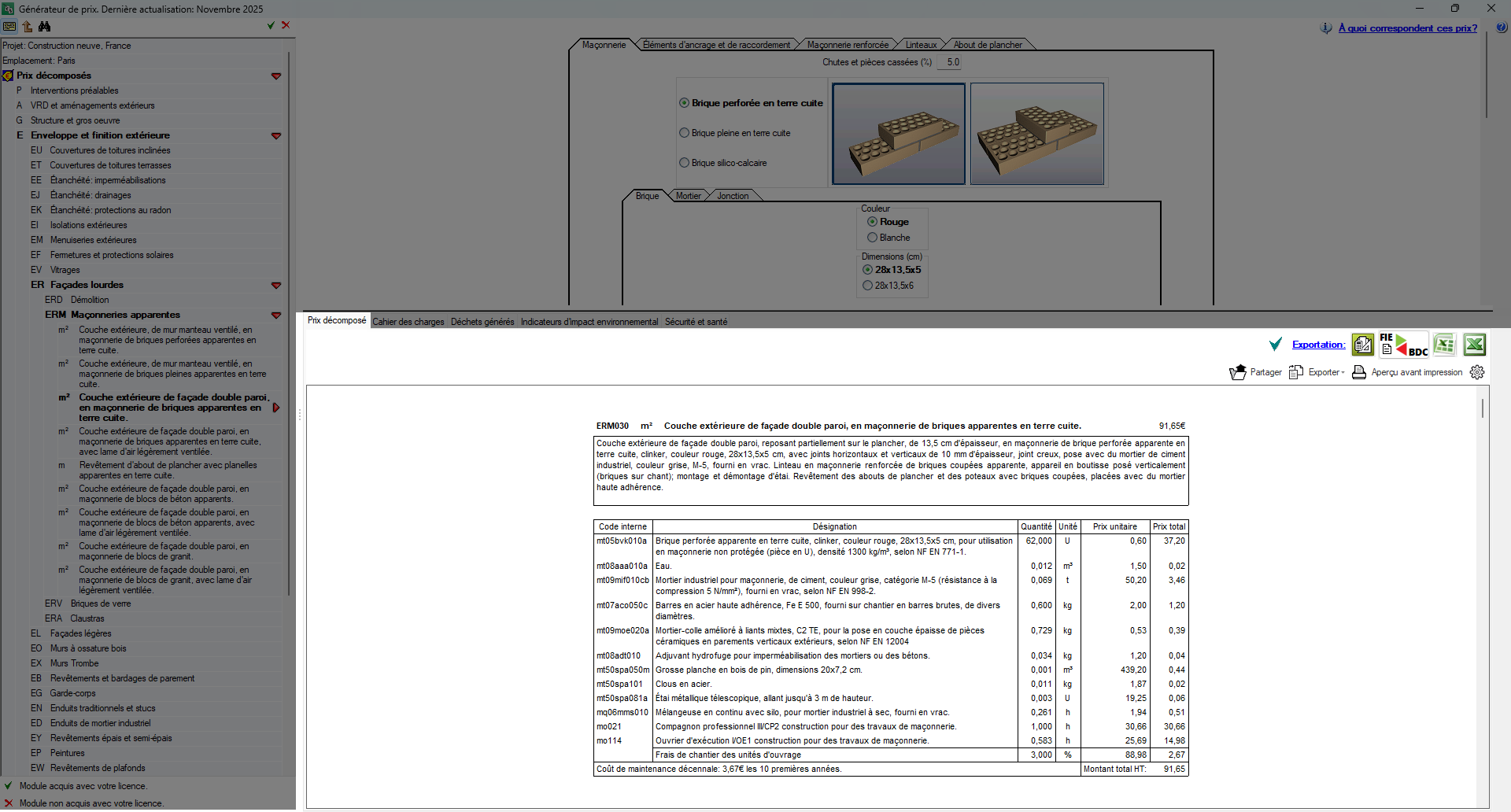Open the Exporter dropdown menu

coord(1327,372)
